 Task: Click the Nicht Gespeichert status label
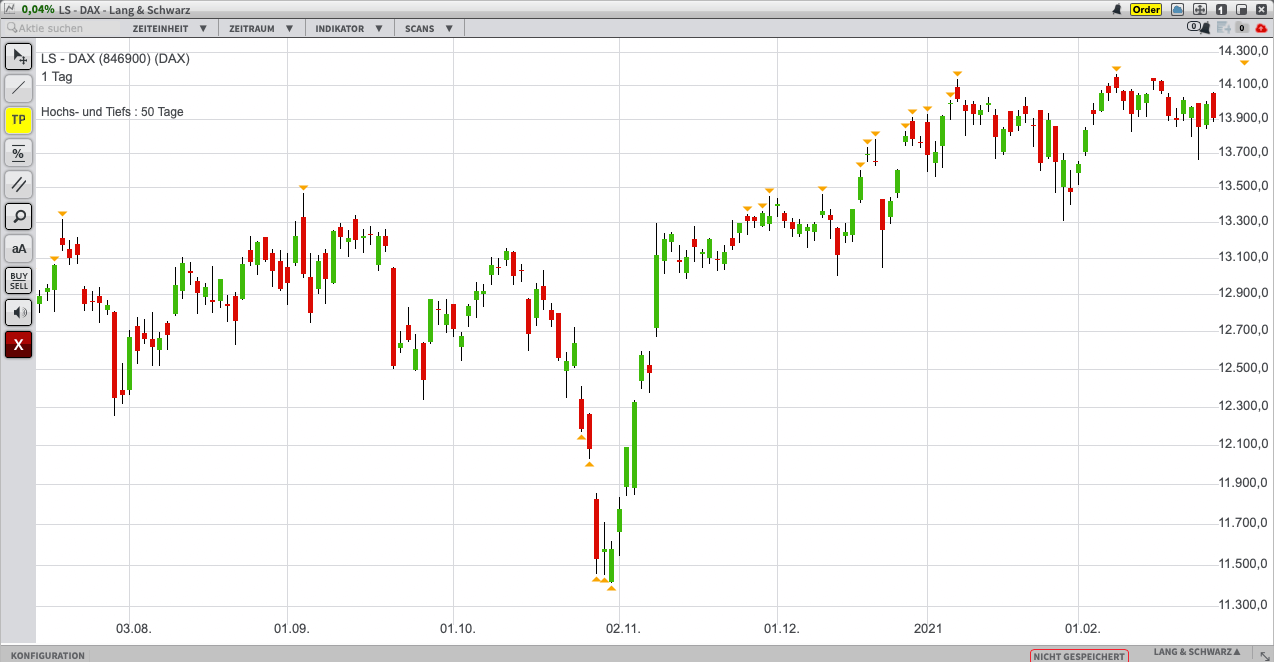point(1079,656)
